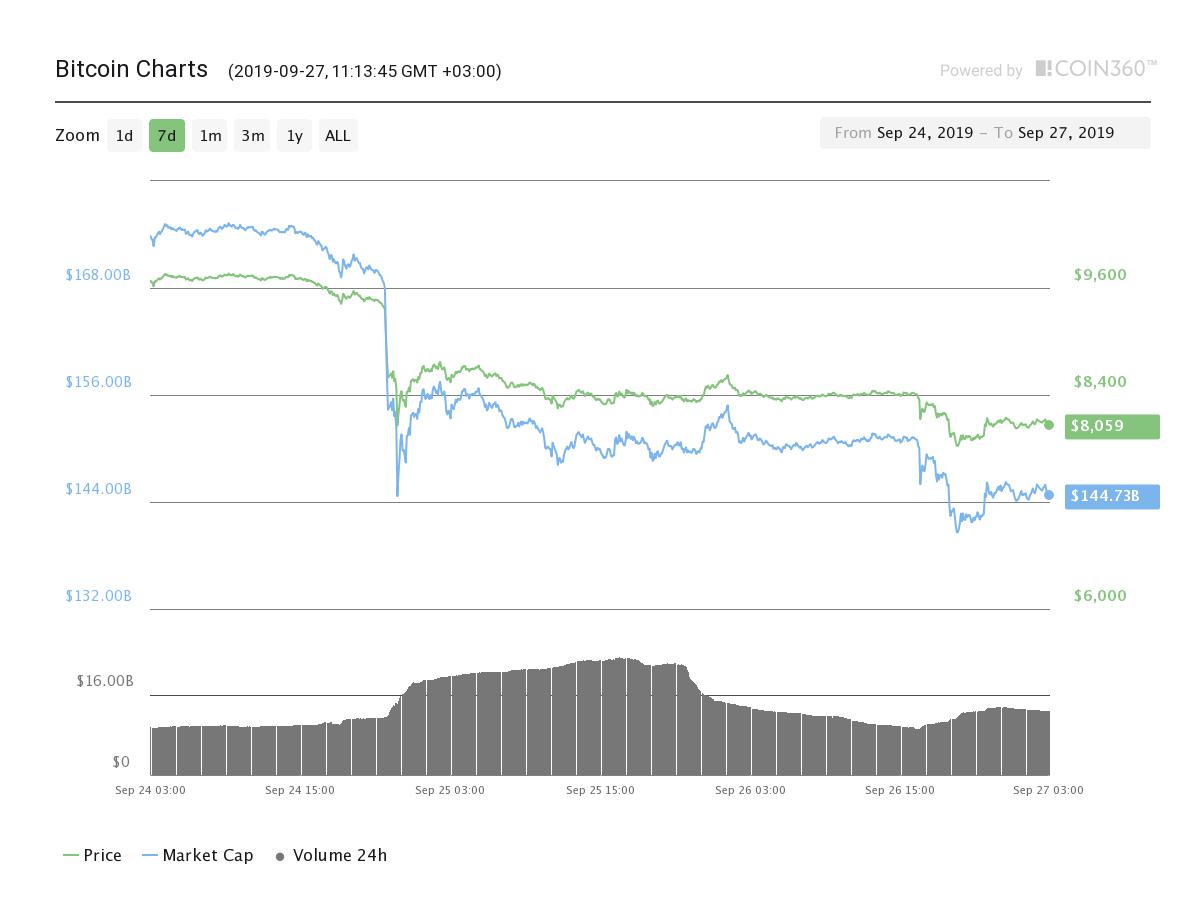Screen dimensions: 1200x900
Task: Open the COIN360 logo link
Action: click(1096, 69)
